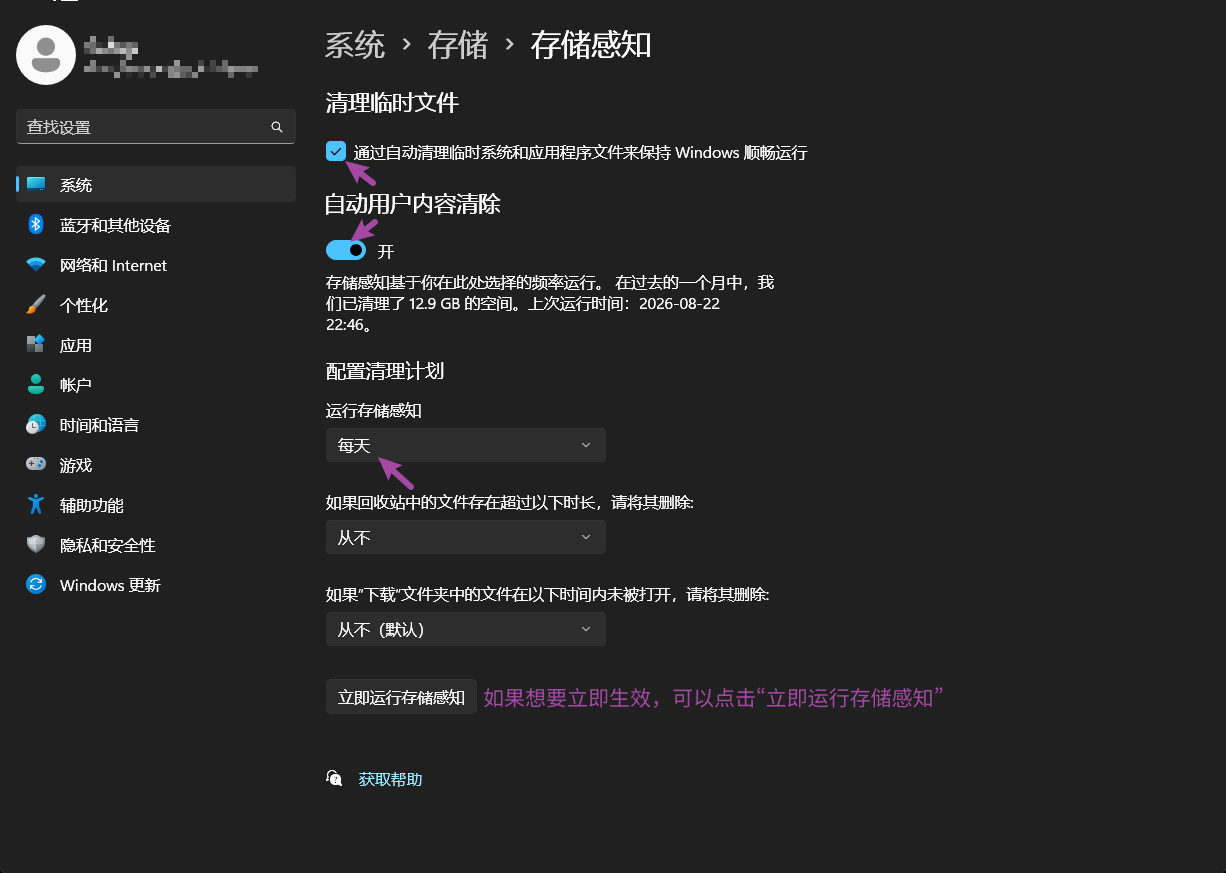
Task: Navigate to 系统 in the breadcrumb
Action: click(355, 45)
